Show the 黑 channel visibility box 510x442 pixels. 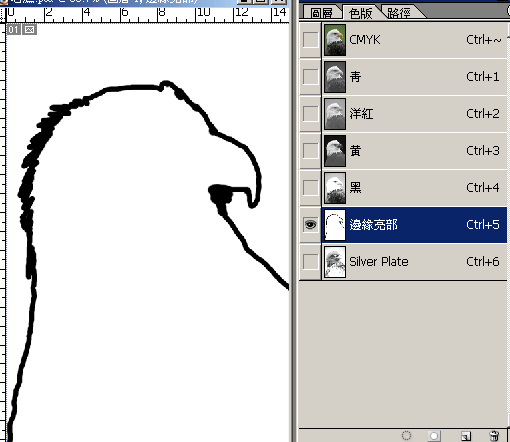click(x=310, y=188)
